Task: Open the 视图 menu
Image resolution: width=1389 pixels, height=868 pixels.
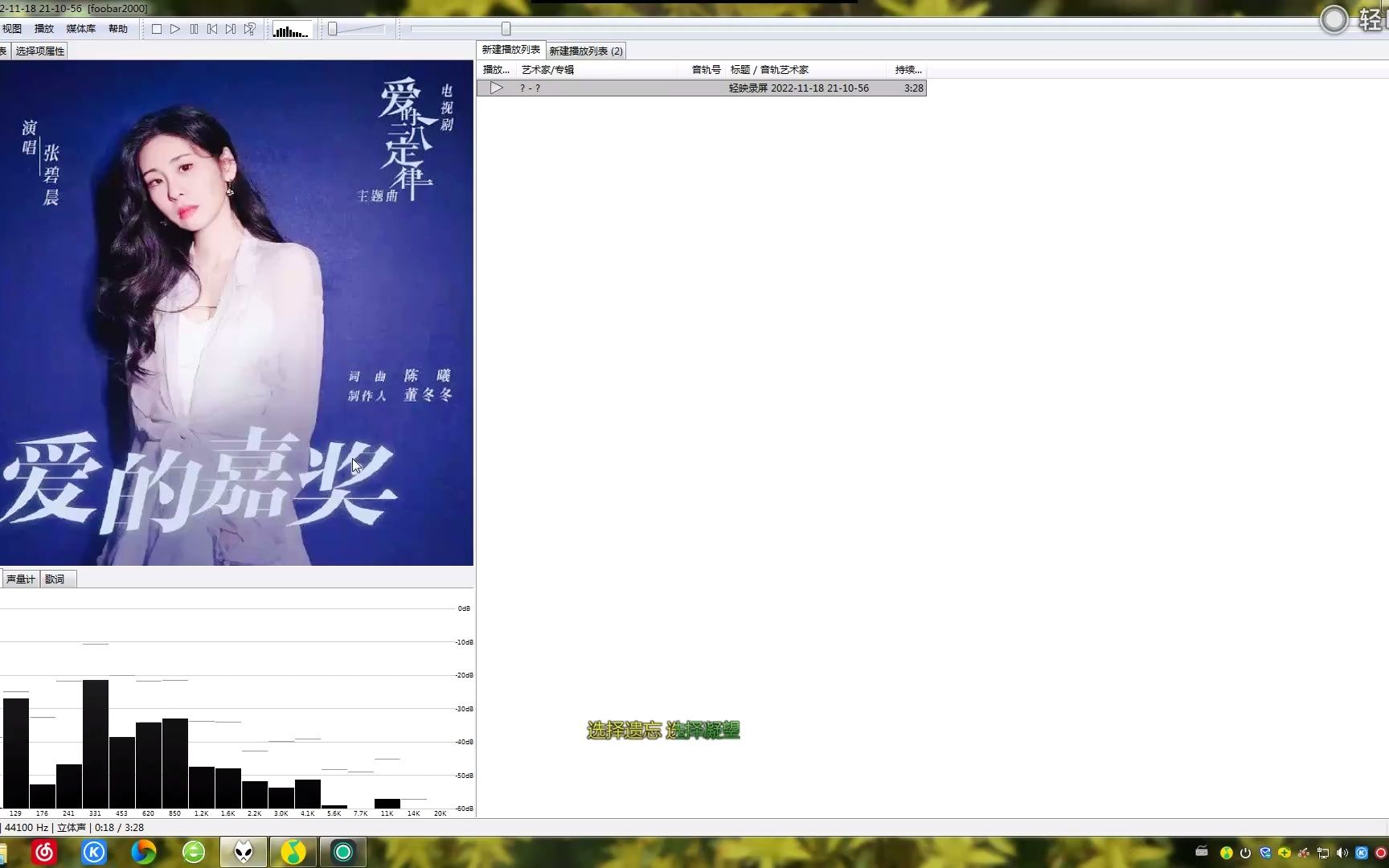Action: point(12,29)
